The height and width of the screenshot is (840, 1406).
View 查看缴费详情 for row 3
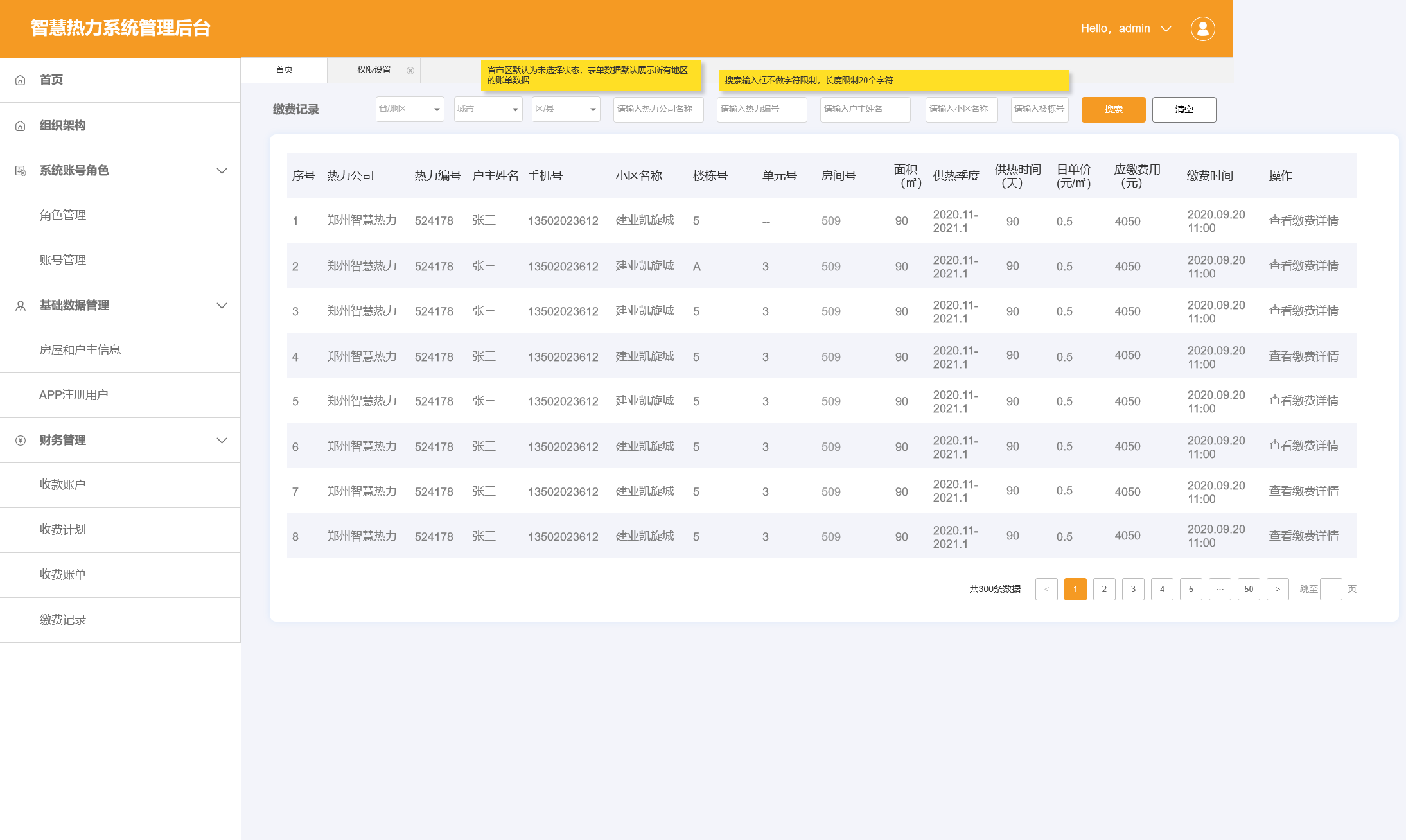(x=1303, y=311)
